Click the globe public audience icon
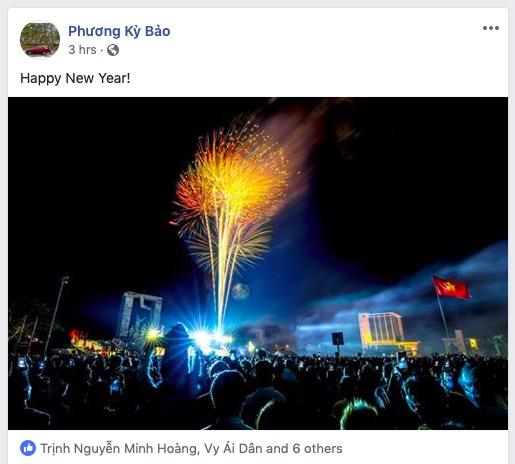This screenshot has width=515, height=464. (x=113, y=50)
